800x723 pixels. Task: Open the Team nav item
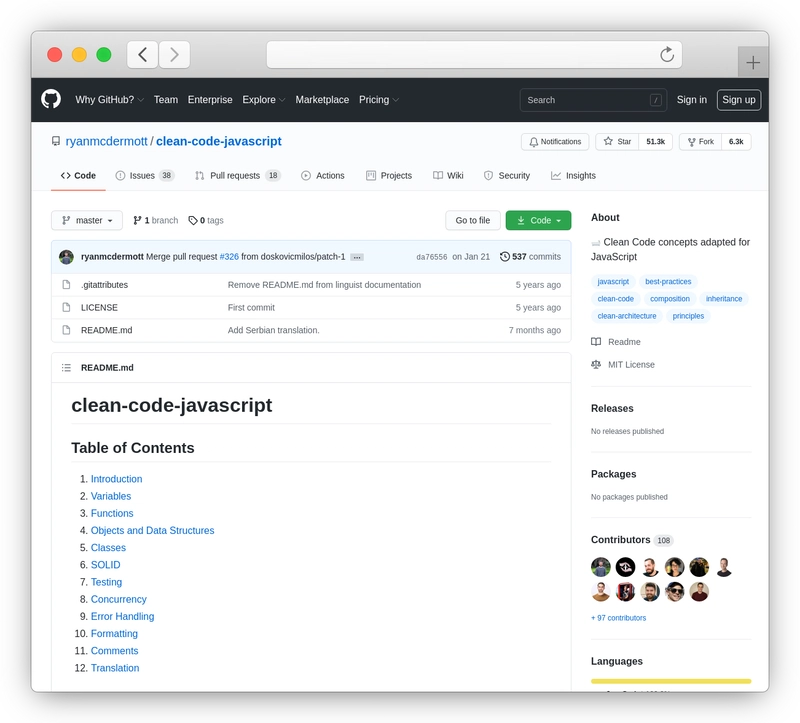166,100
